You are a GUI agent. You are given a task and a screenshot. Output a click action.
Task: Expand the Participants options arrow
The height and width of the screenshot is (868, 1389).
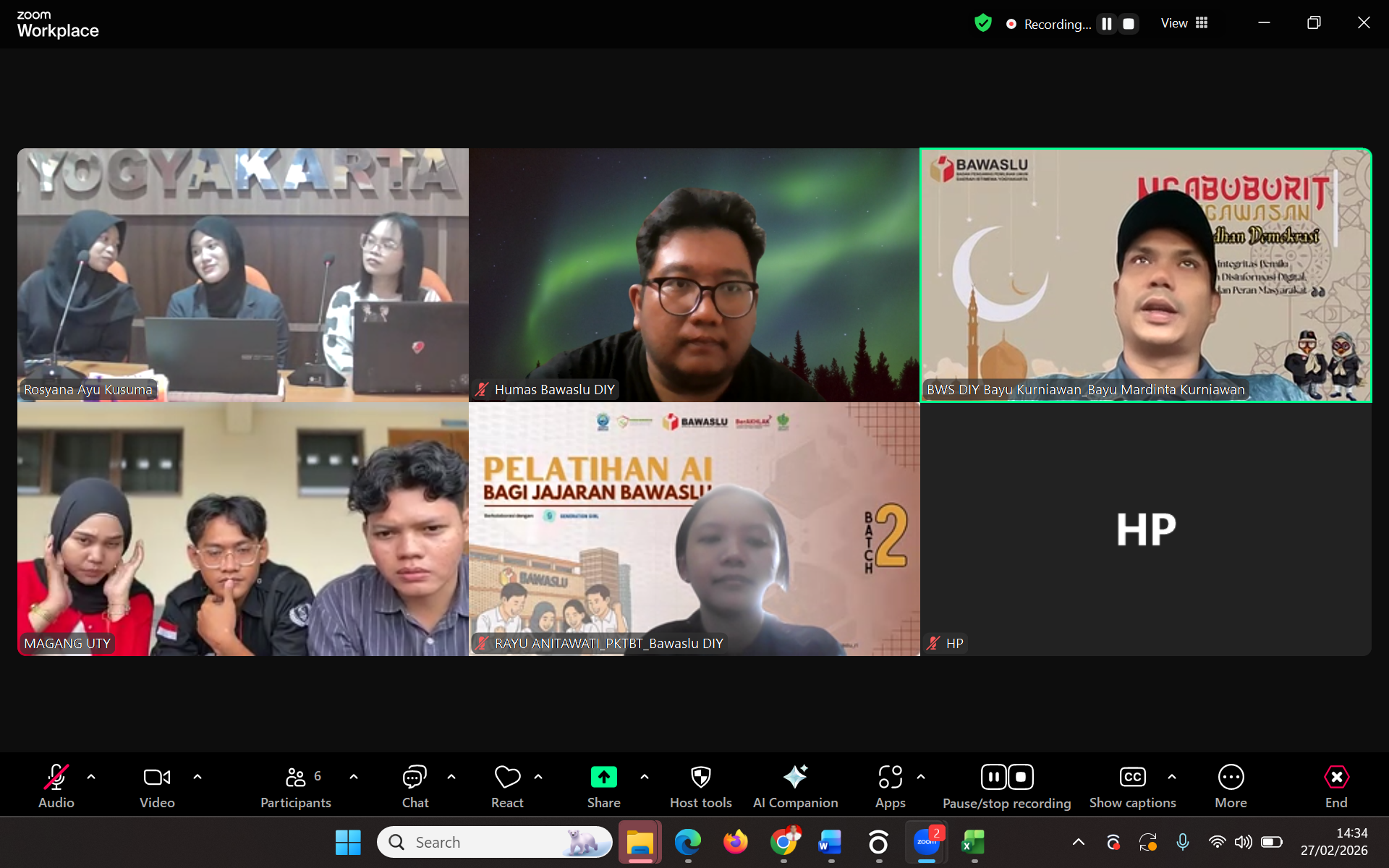tap(354, 777)
